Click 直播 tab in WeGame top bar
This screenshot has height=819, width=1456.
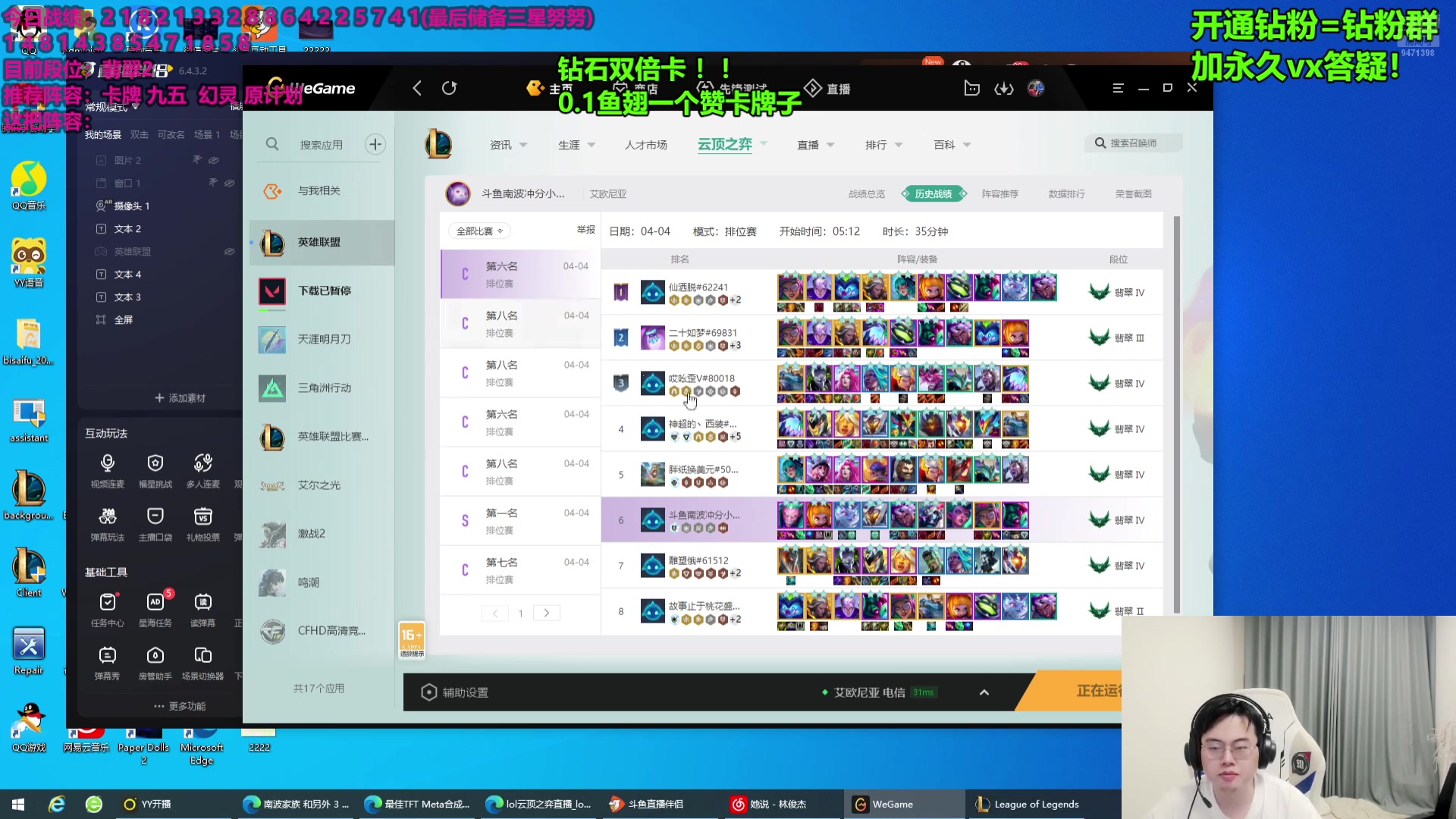click(x=828, y=89)
